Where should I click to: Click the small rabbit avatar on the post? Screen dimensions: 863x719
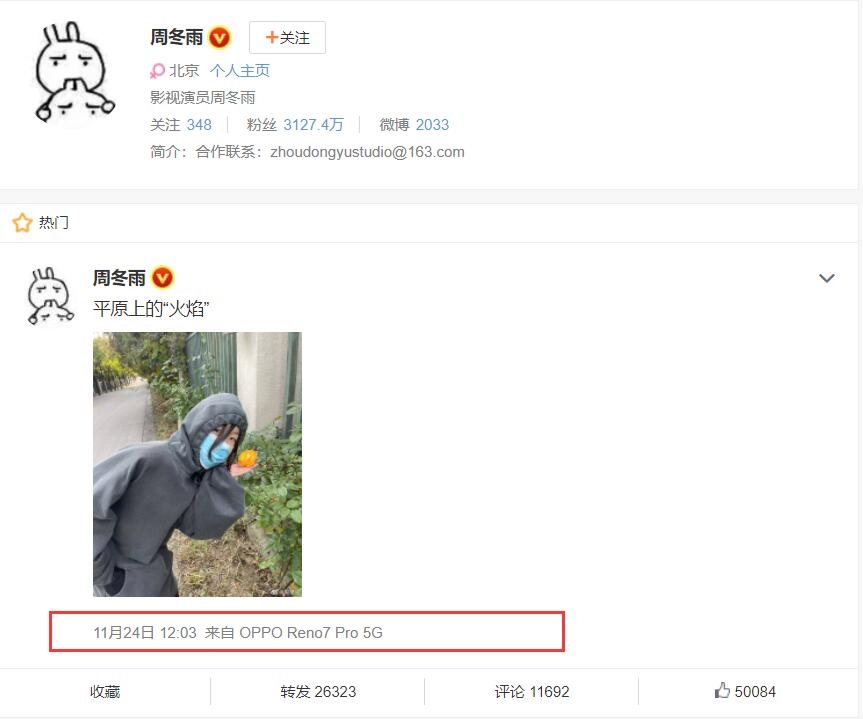(50, 296)
